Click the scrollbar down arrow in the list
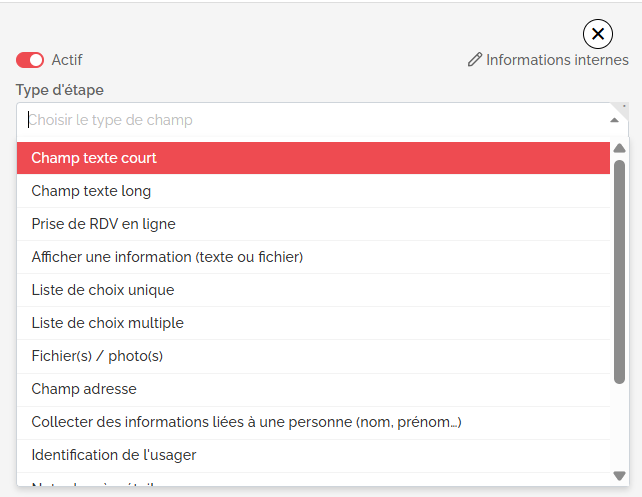The height and width of the screenshot is (497, 642). point(619,476)
